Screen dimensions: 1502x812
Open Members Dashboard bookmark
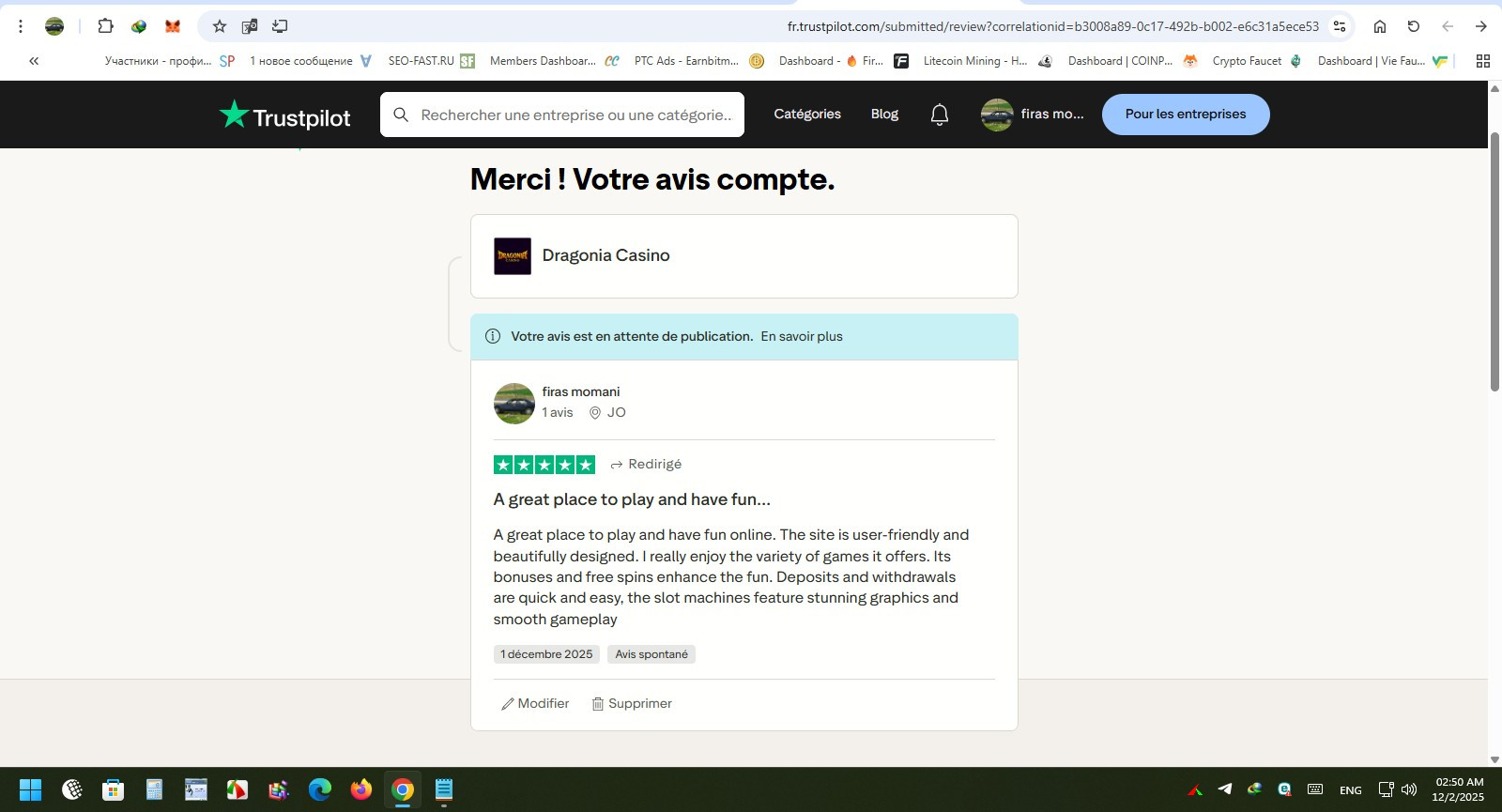tap(555, 61)
